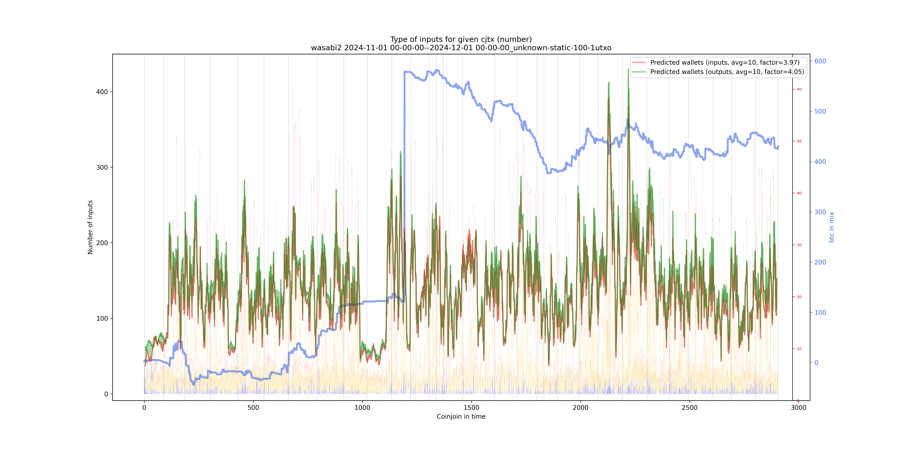Click the small red tick label '30'

pyautogui.click(x=798, y=245)
